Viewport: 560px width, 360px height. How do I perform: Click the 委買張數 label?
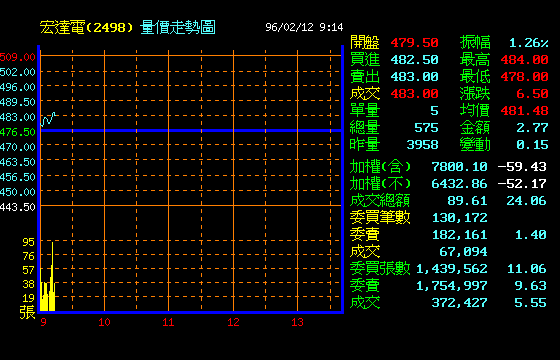[x=380, y=269]
